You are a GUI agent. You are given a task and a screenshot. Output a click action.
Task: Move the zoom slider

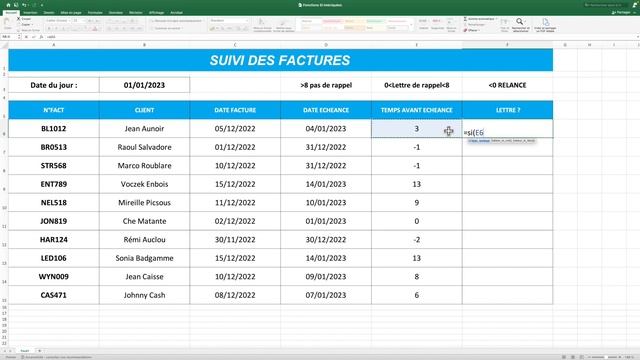coord(607,357)
